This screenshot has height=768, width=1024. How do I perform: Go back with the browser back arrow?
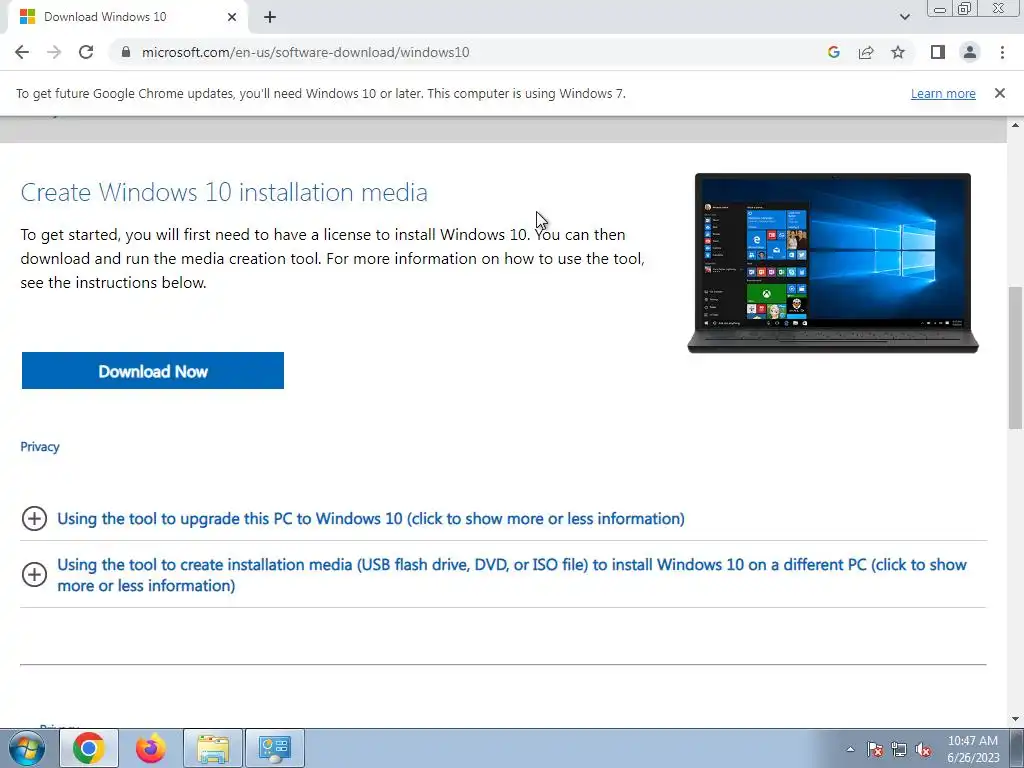click(22, 52)
